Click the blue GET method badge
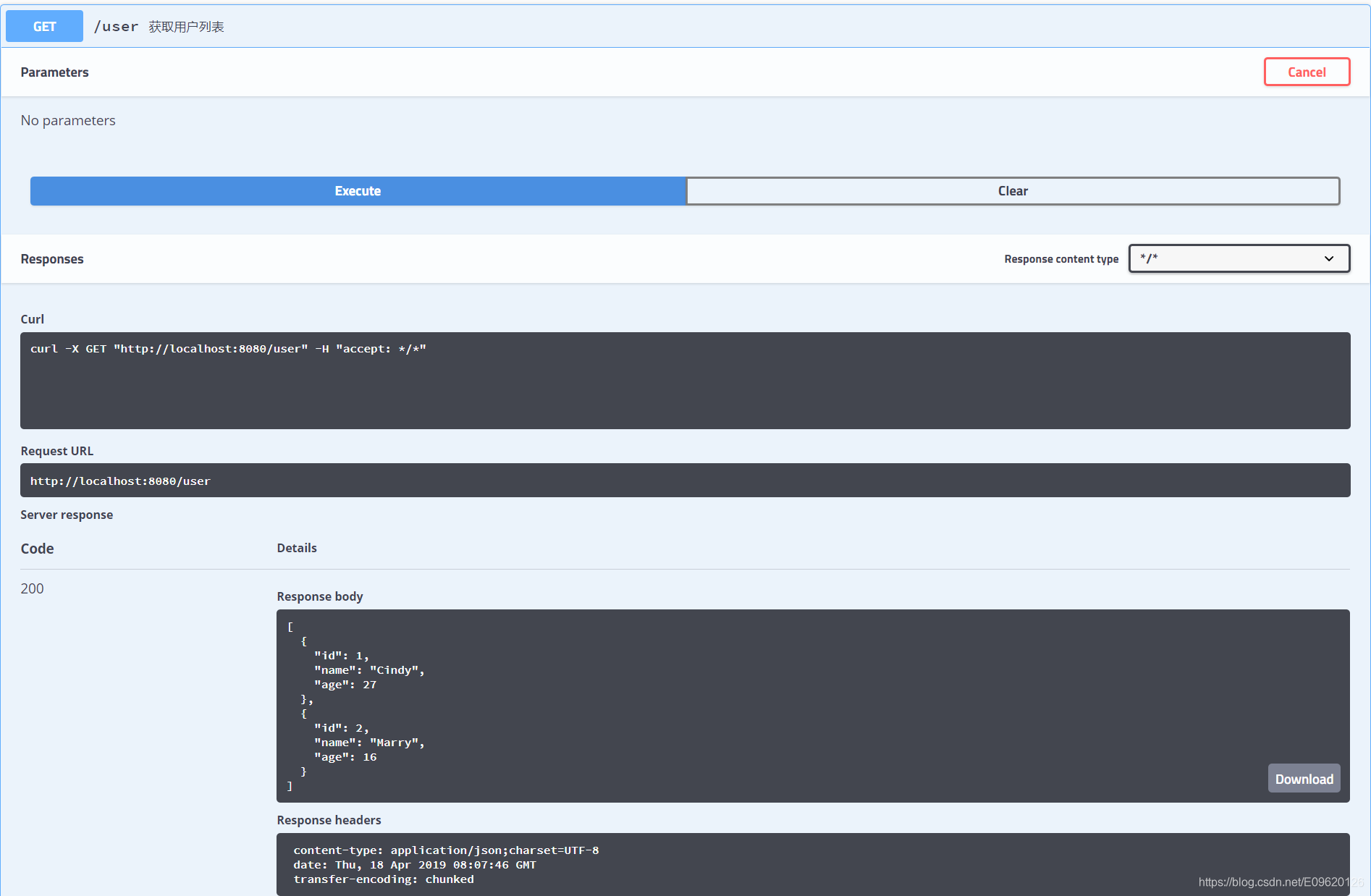 tap(44, 27)
